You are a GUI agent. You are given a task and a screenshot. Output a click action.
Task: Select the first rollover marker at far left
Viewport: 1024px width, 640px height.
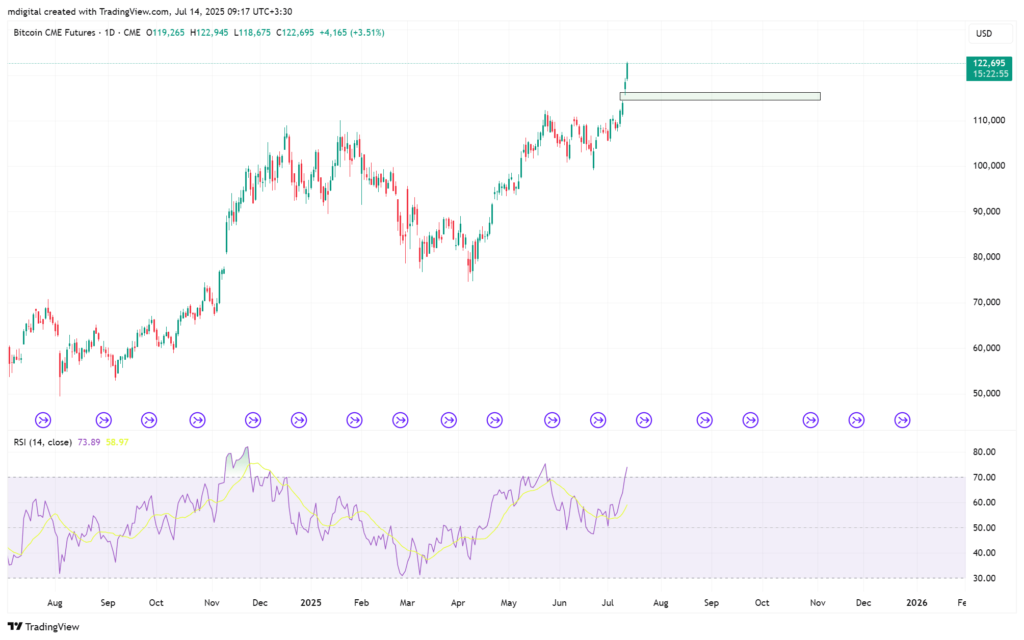point(43,420)
